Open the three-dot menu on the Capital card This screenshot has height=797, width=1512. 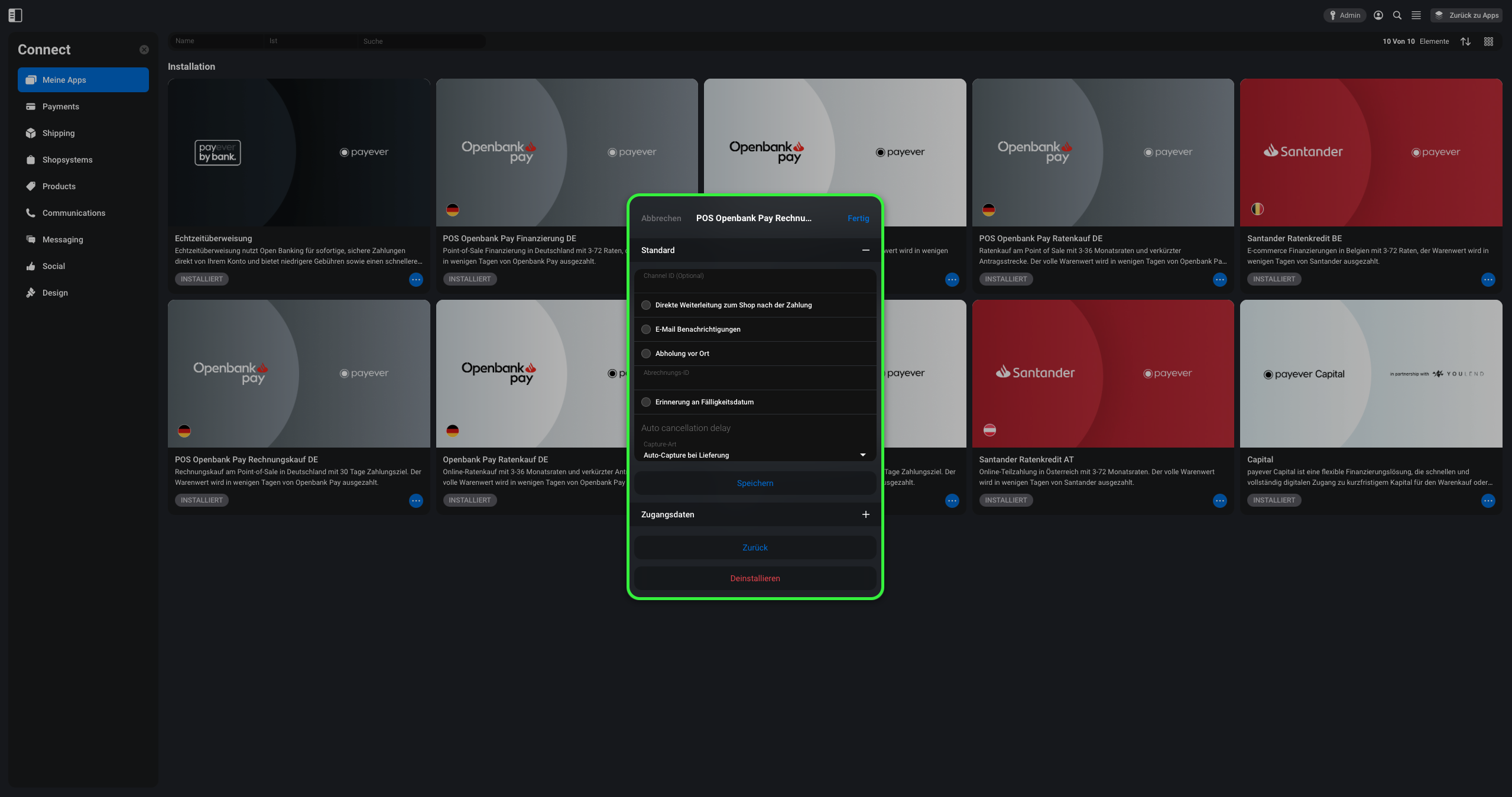pos(1488,501)
